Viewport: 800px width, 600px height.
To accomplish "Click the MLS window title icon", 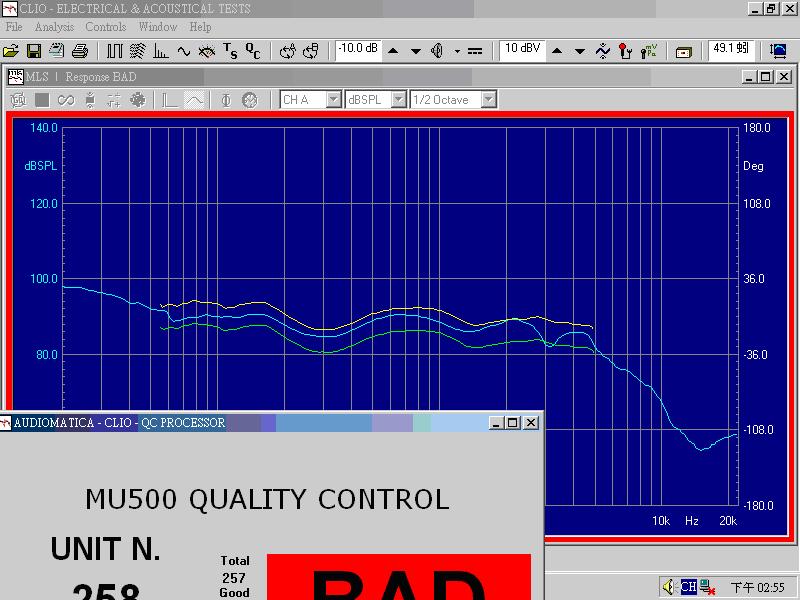I will coord(16,77).
